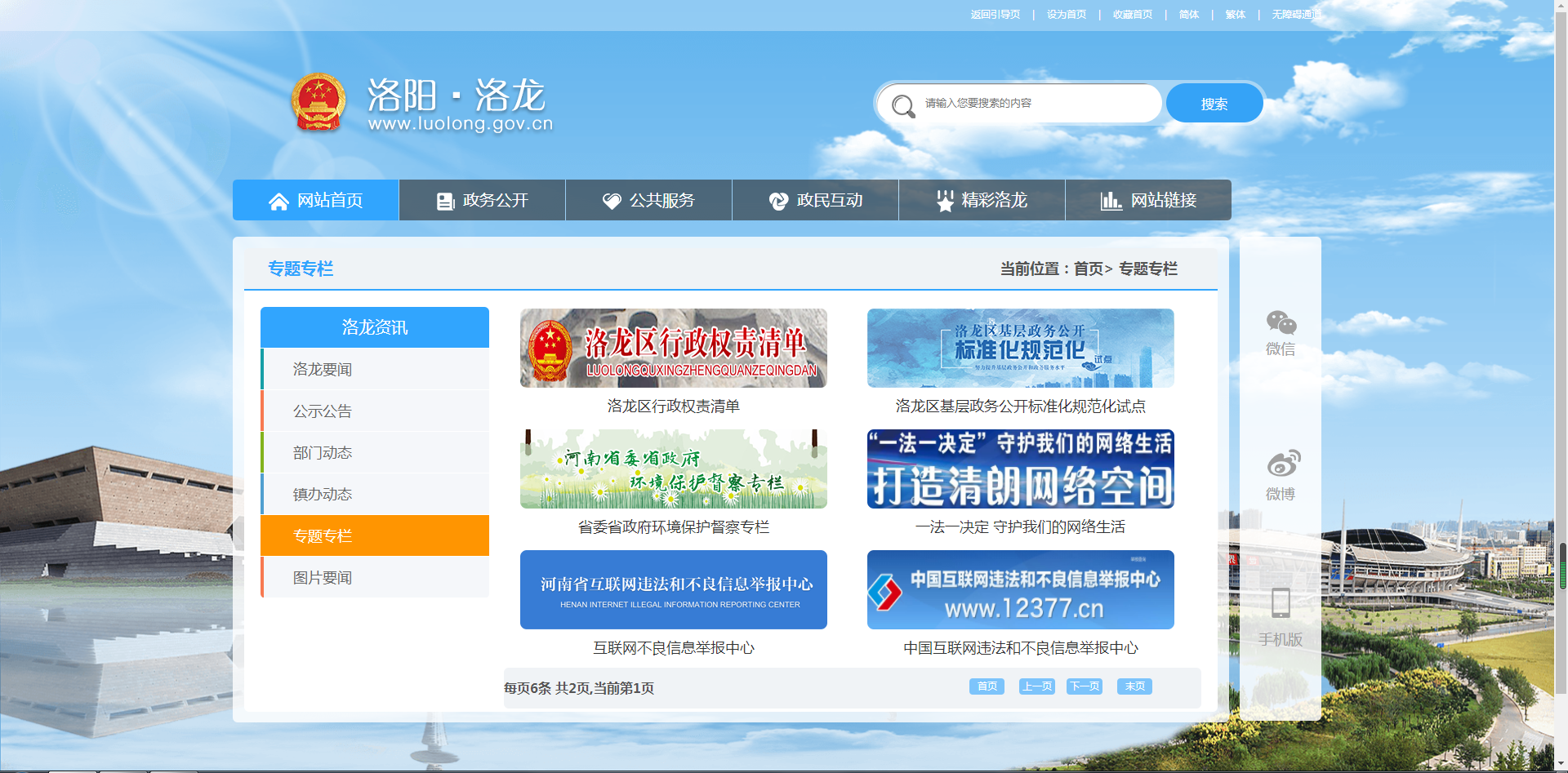Go to 政民互动 navigation item
1568x773 pixels.
[815, 200]
